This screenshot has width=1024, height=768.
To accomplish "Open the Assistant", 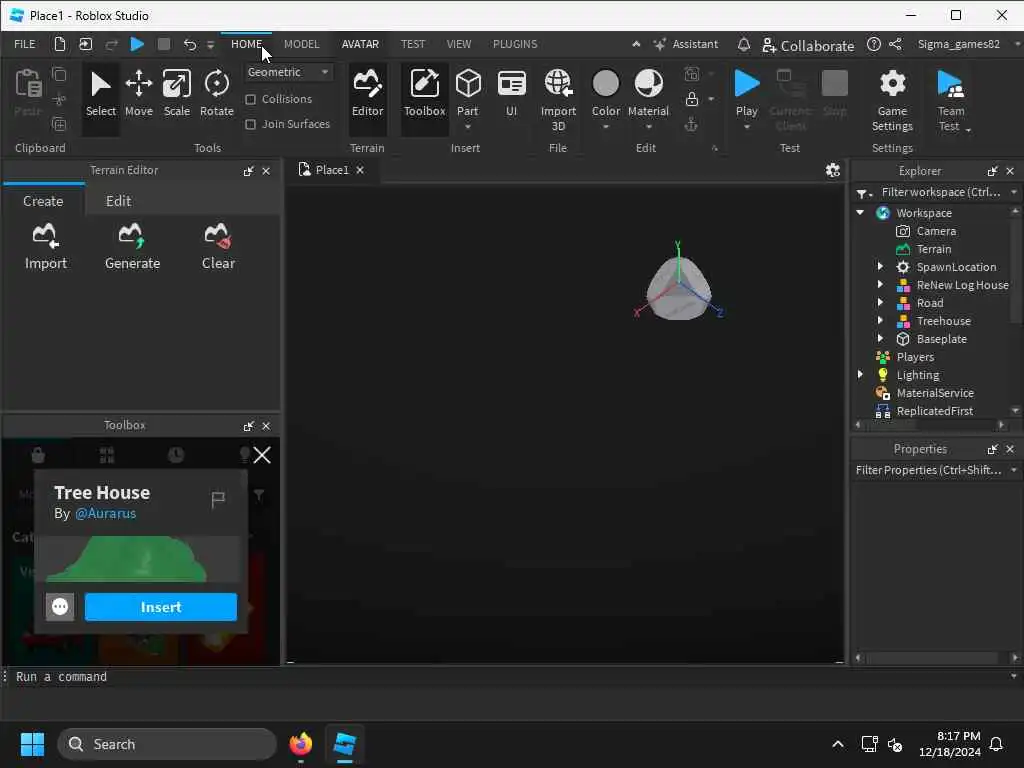I will pyautogui.click(x=685, y=44).
